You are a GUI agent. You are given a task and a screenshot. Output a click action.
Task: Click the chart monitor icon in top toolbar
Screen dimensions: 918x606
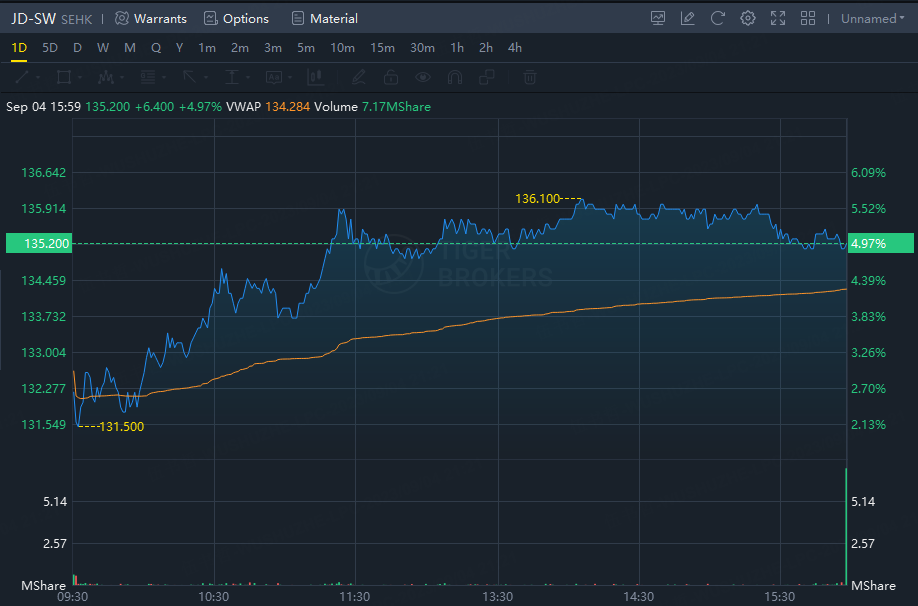[x=657, y=18]
